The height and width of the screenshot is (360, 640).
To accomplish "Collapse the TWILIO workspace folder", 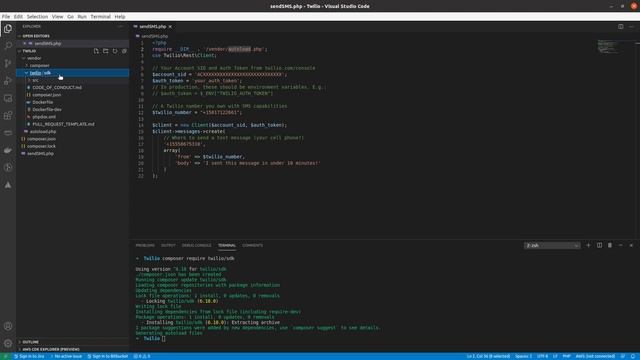I will pyautogui.click(x=29, y=51).
